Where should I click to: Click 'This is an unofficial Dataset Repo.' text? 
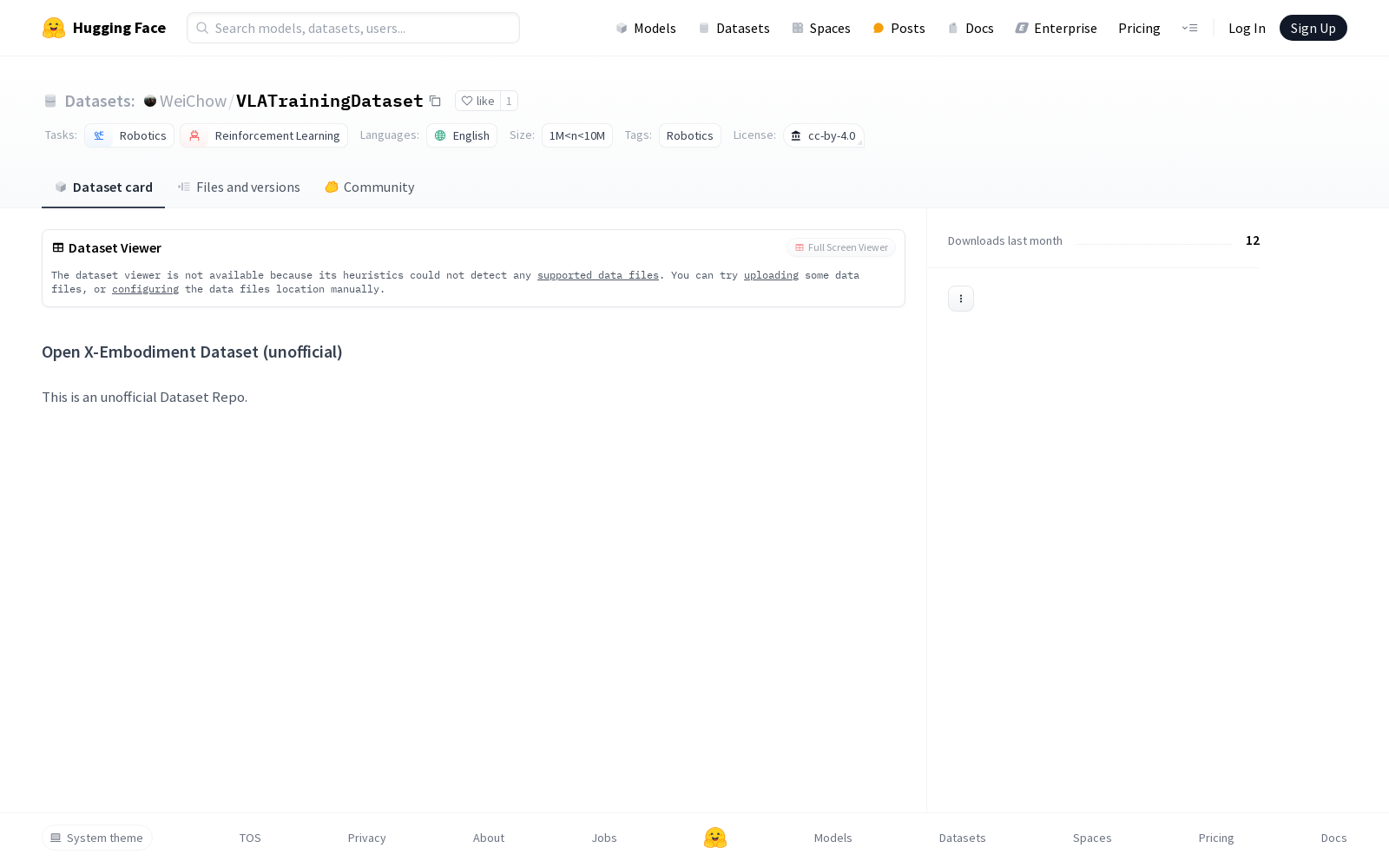tap(145, 397)
